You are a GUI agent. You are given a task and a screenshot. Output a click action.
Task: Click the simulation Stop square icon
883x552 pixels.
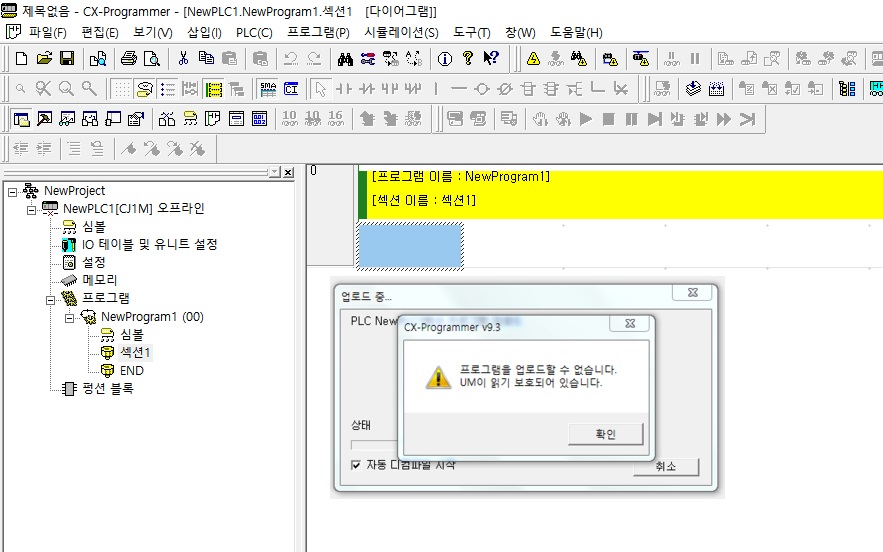(x=609, y=119)
